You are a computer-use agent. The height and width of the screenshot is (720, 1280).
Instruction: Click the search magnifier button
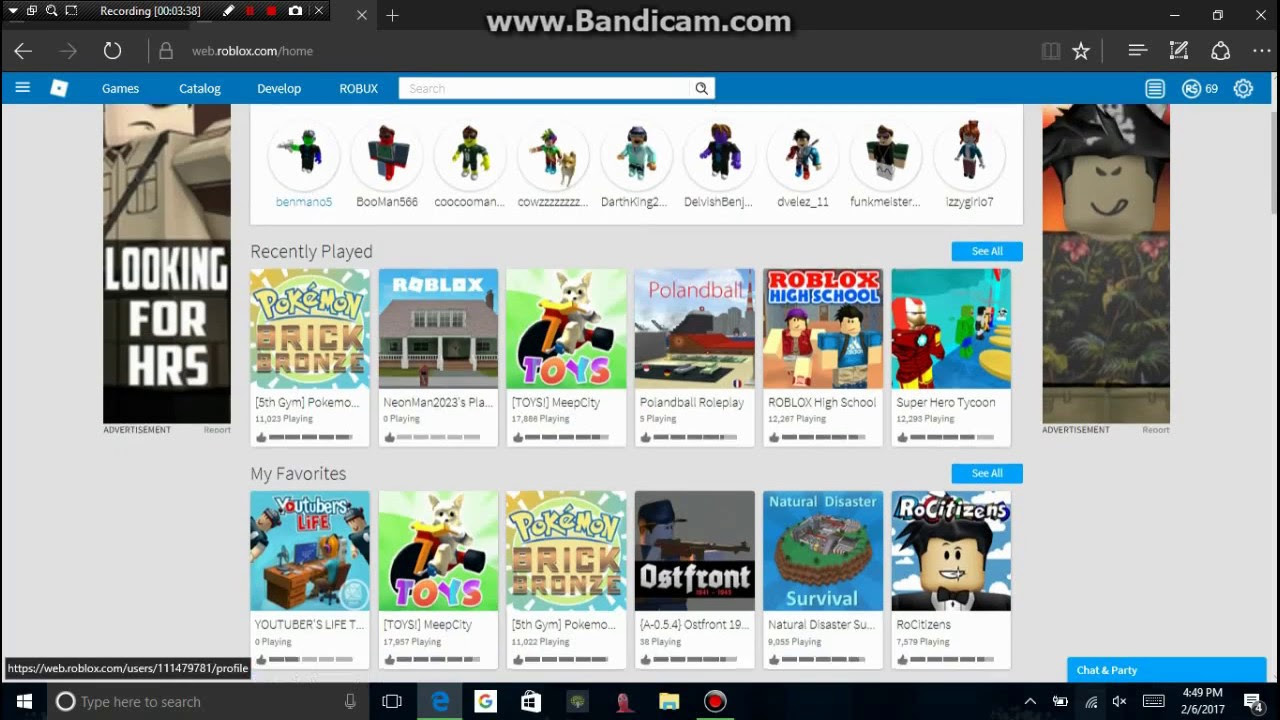[x=702, y=88]
